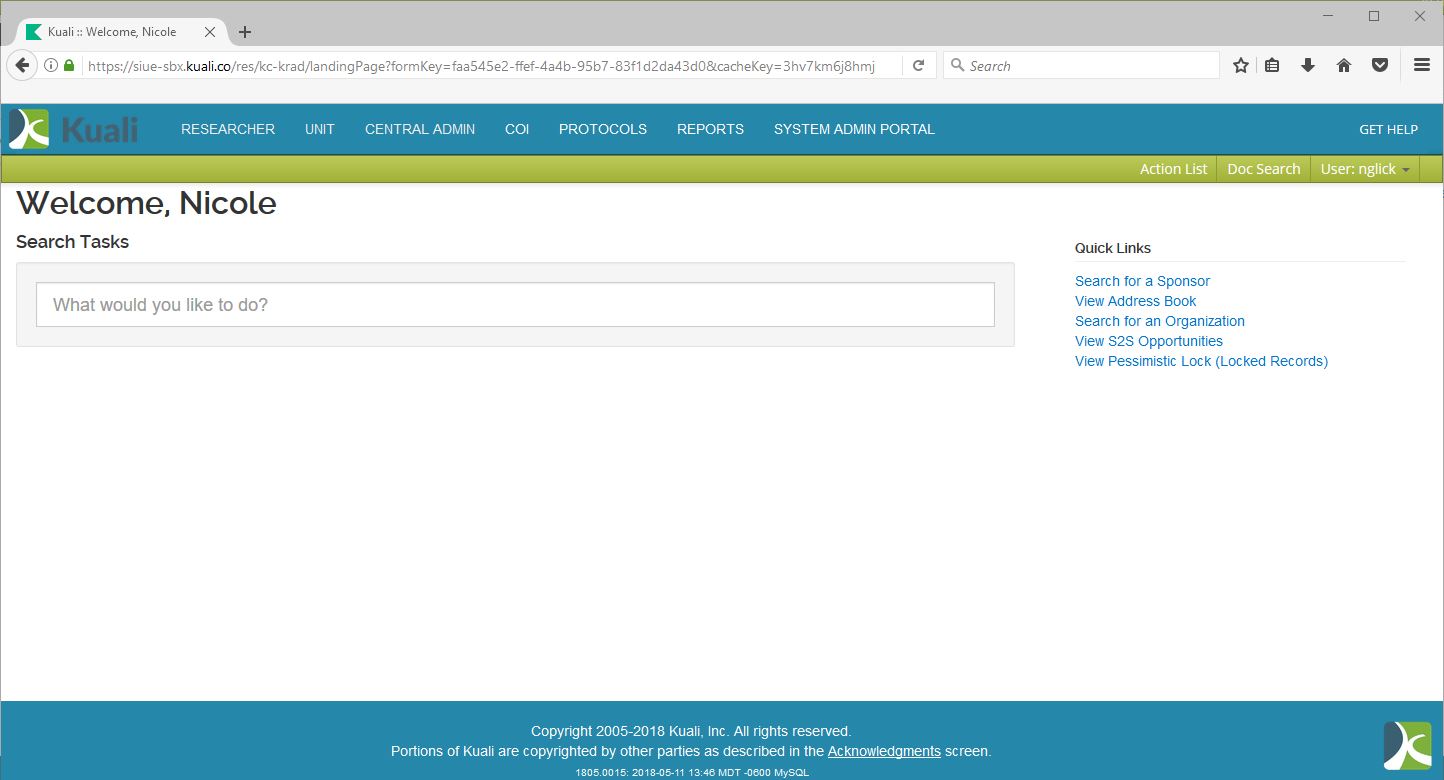Screen dimensions: 1444x780
Task: Click the browser back arrow button
Action: point(22,66)
